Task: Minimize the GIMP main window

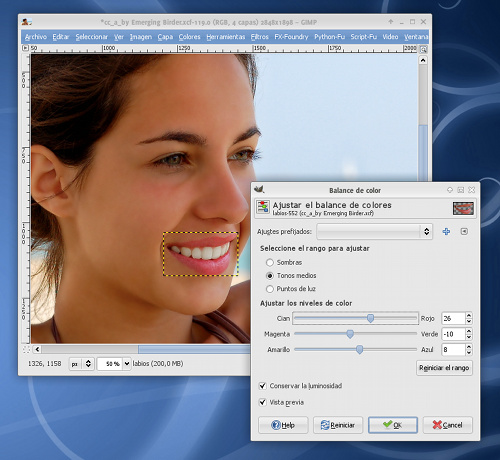Action: click(x=402, y=22)
